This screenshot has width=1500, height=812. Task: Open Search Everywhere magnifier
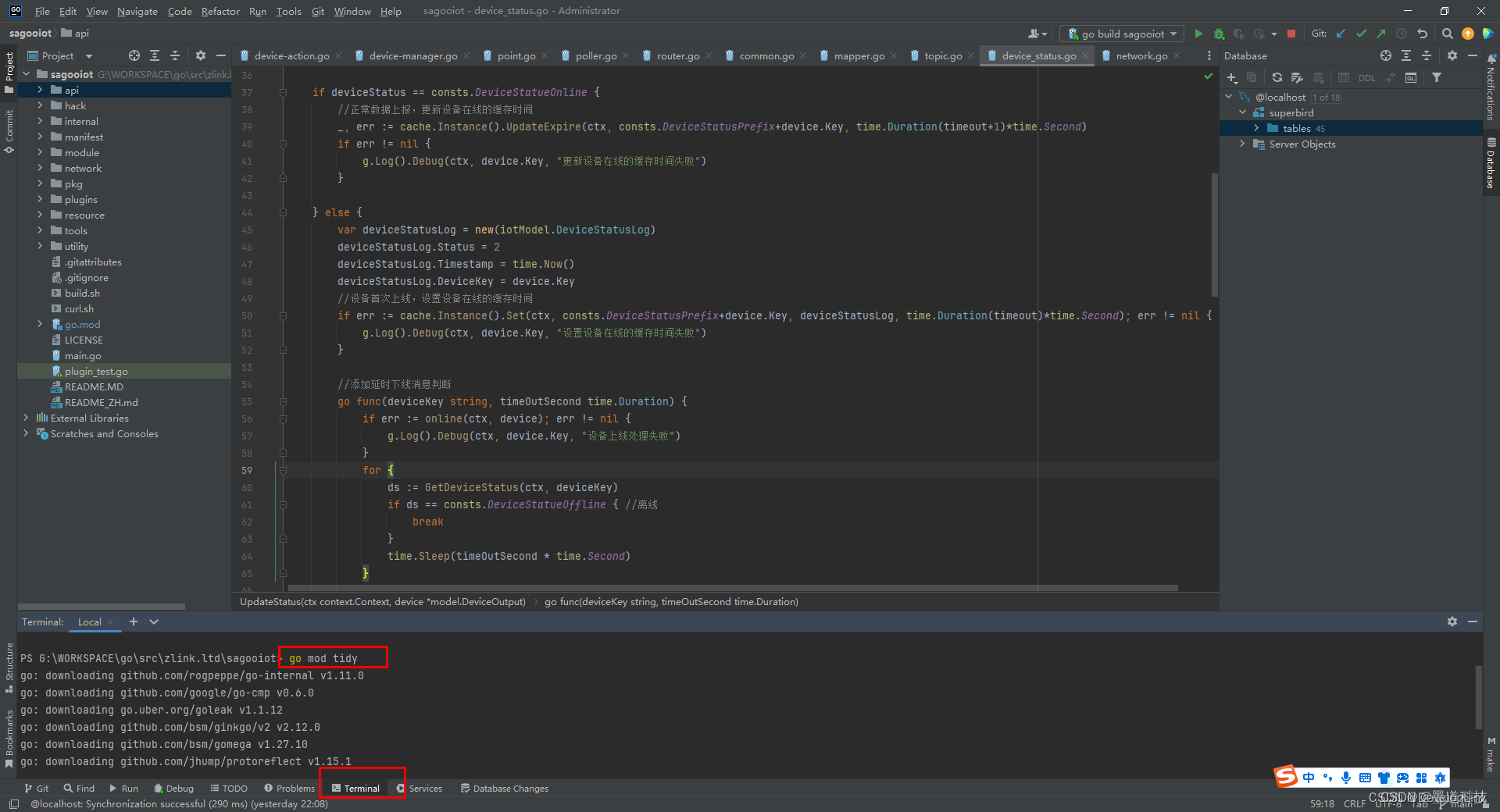point(1447,34)
